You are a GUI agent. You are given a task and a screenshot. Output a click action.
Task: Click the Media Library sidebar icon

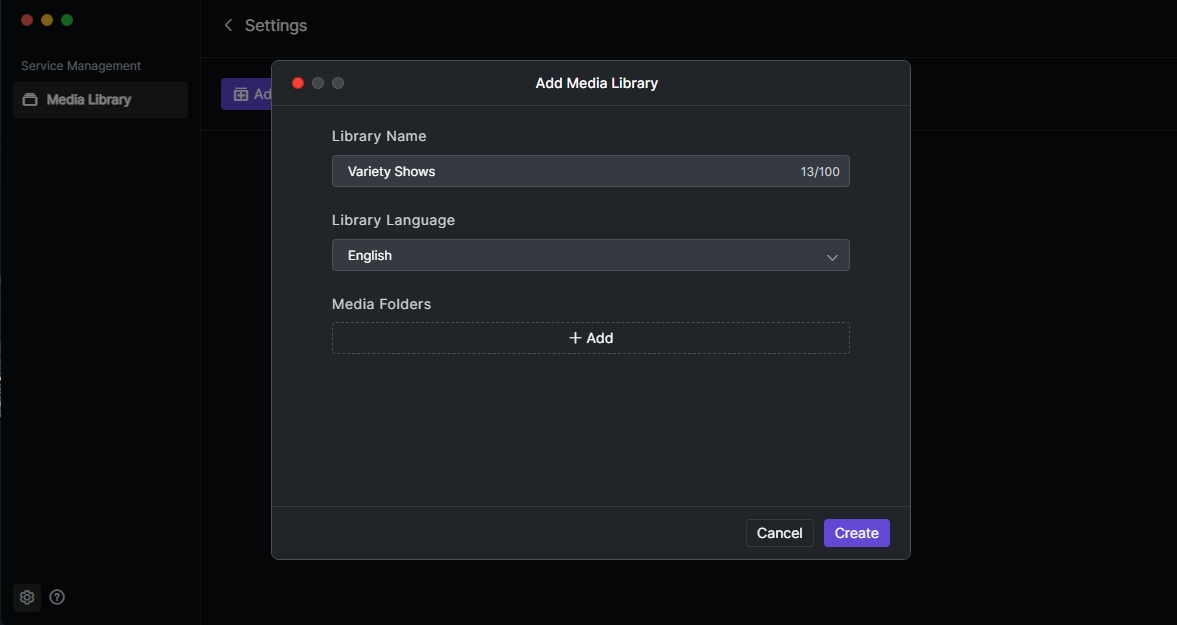coord(30,100)
